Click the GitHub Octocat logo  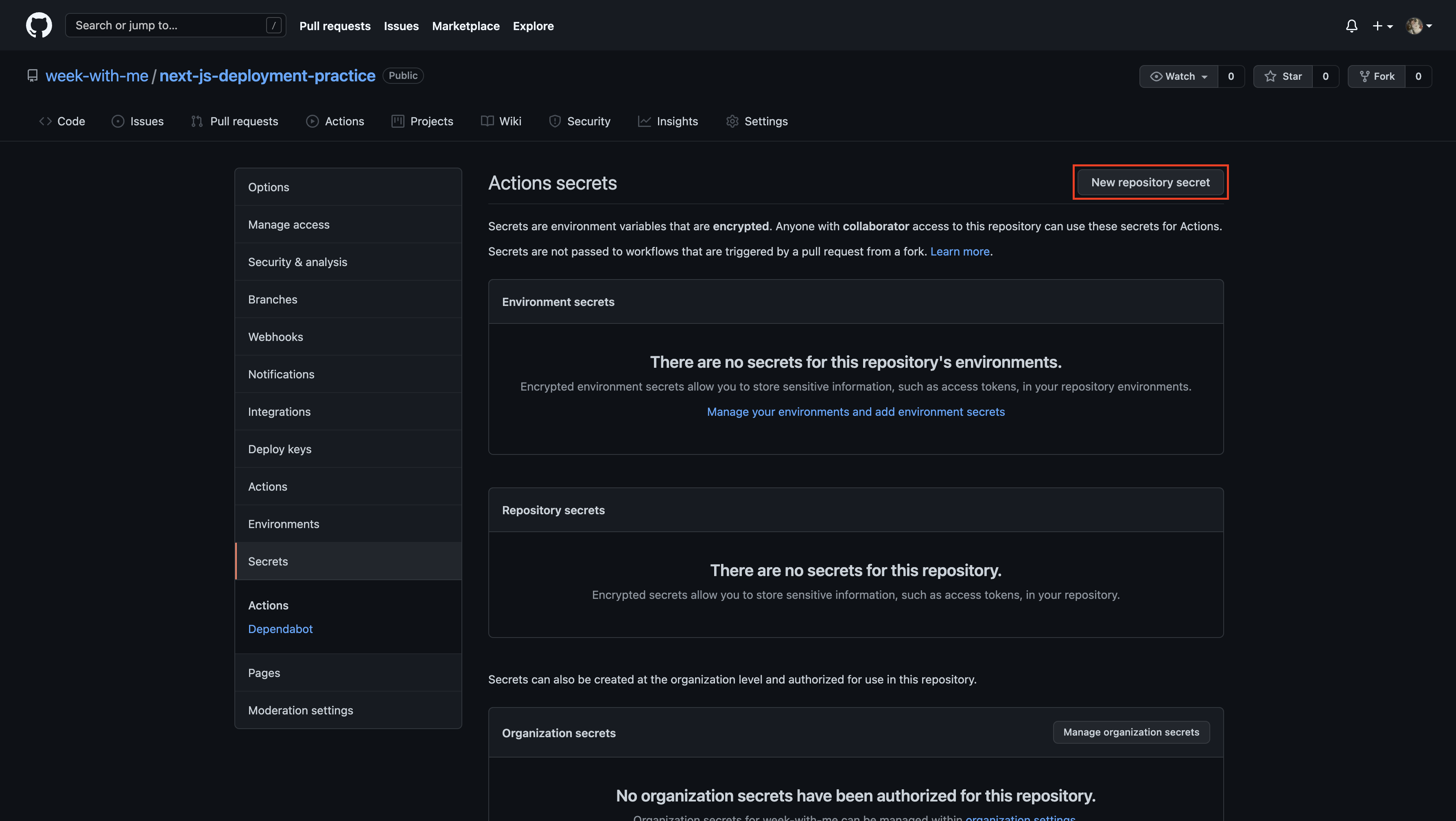tap(39, 25)
